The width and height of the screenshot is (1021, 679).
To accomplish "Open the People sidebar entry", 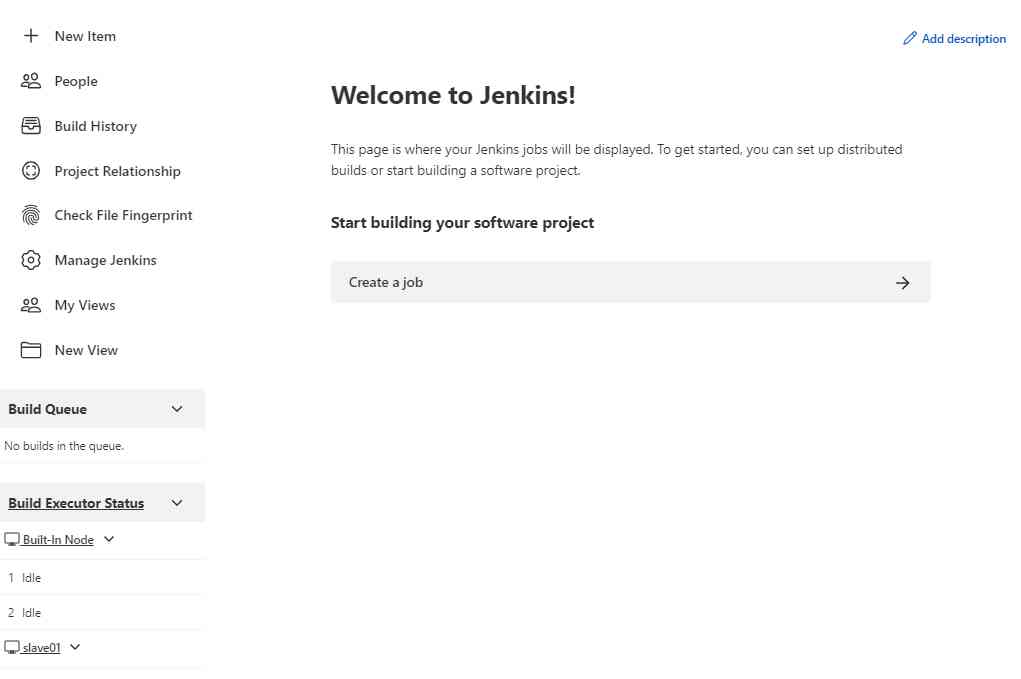I will [x=76, y=81].
